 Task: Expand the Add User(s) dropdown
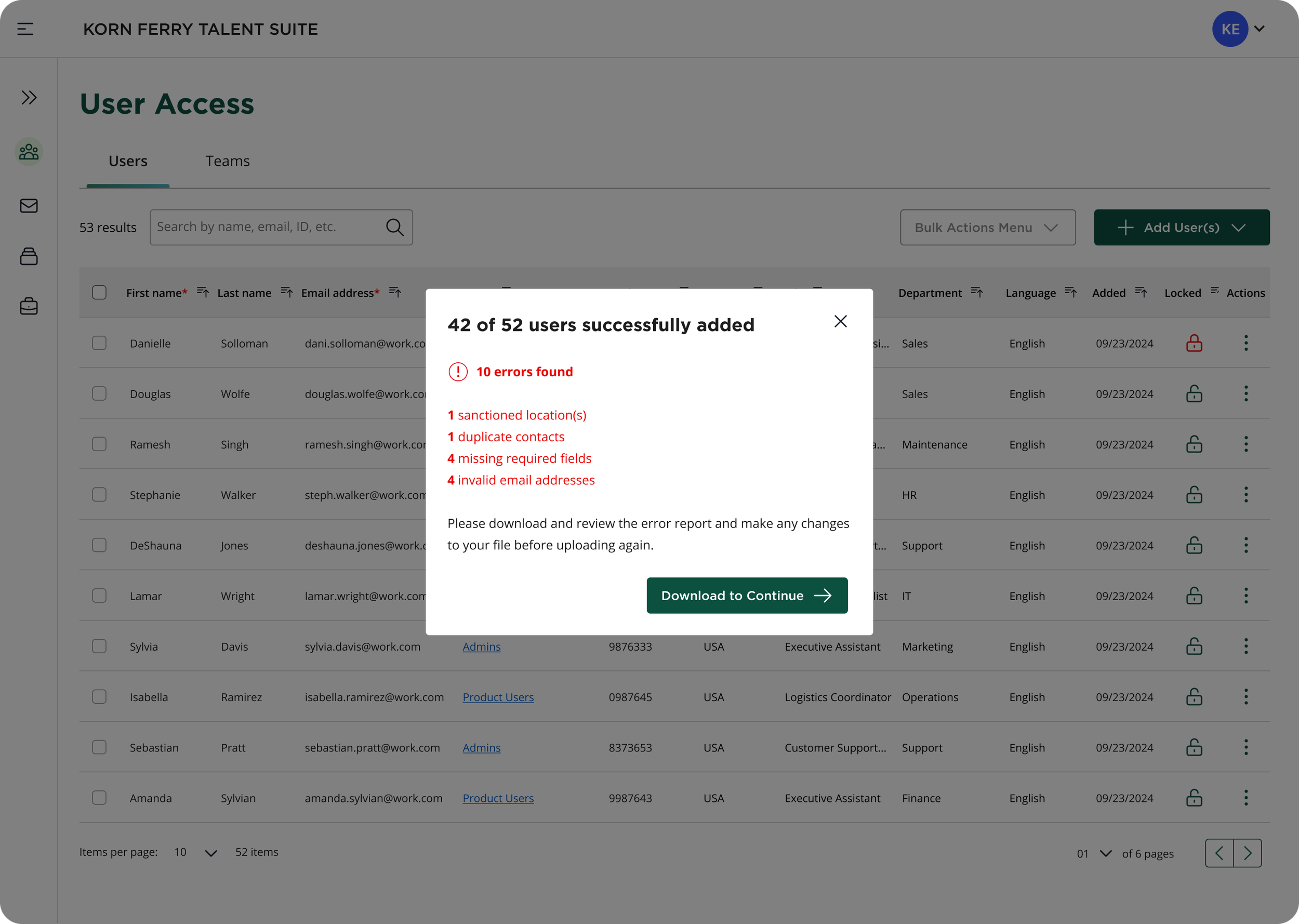[1181, 227]
